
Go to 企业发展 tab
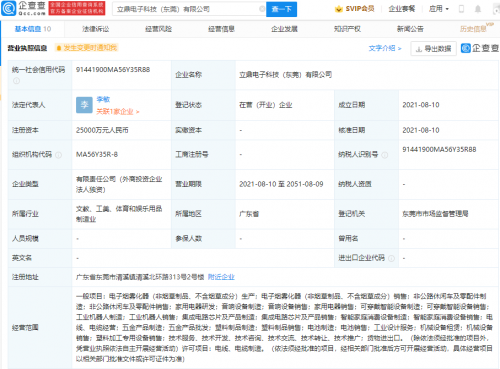click(x=284, y=29)
